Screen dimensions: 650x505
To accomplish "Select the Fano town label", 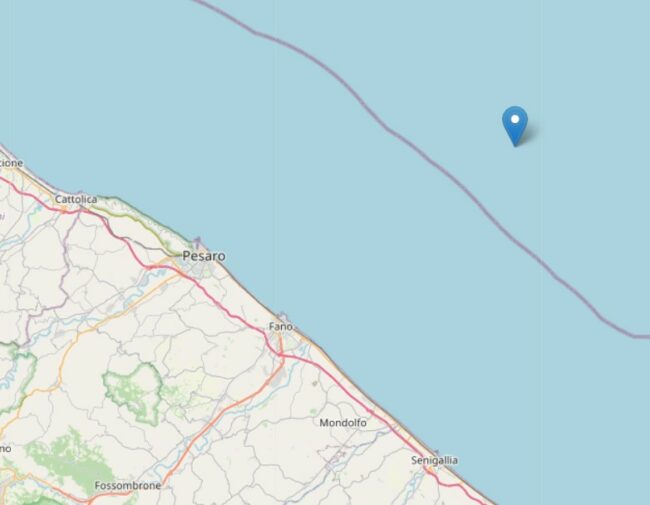I will [280, 327].
